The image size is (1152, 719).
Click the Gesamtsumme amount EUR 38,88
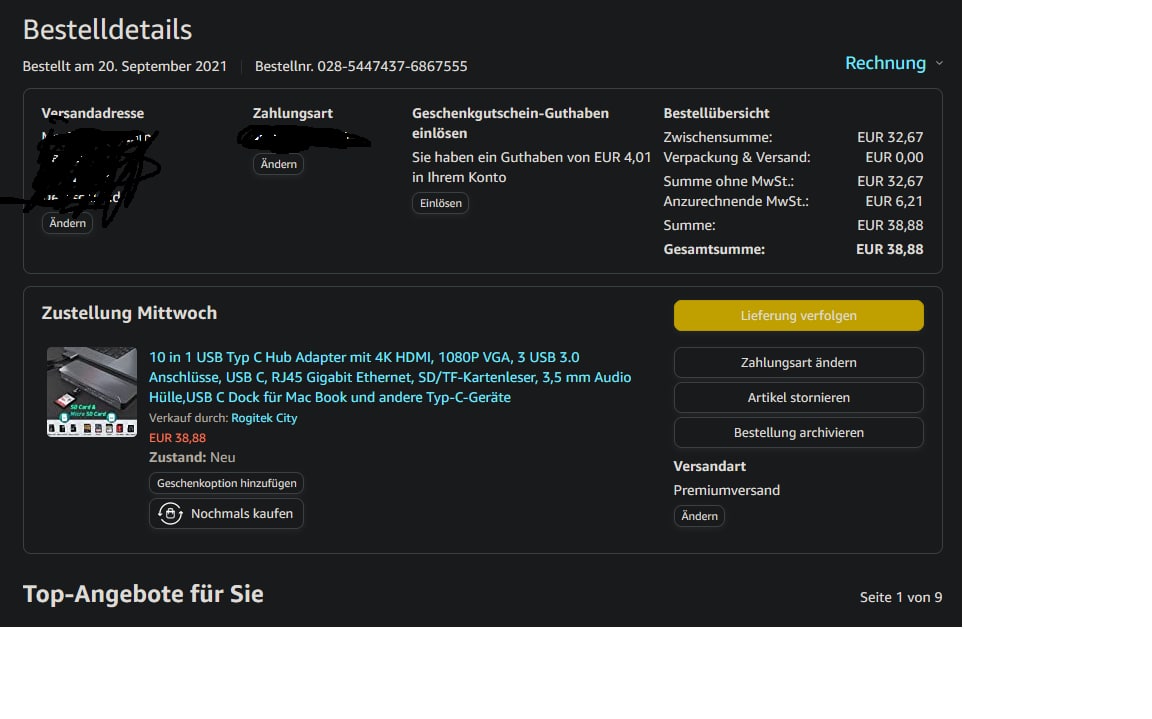(x=889, y=249)
